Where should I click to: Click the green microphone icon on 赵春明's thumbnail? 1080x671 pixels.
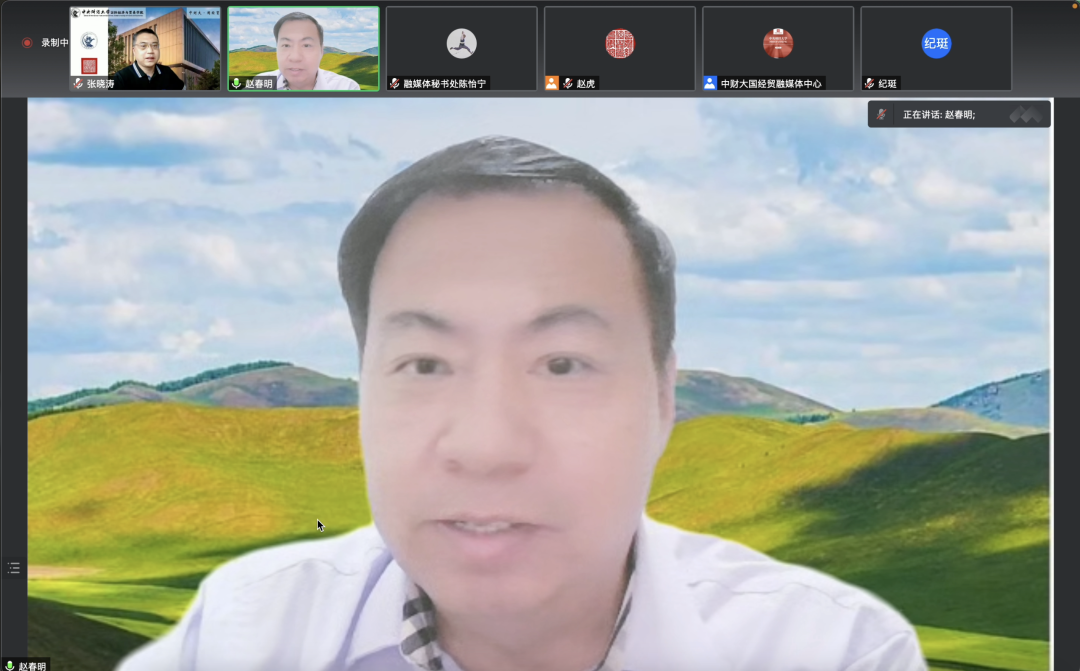pyautogui.click(x=237, y=84)
